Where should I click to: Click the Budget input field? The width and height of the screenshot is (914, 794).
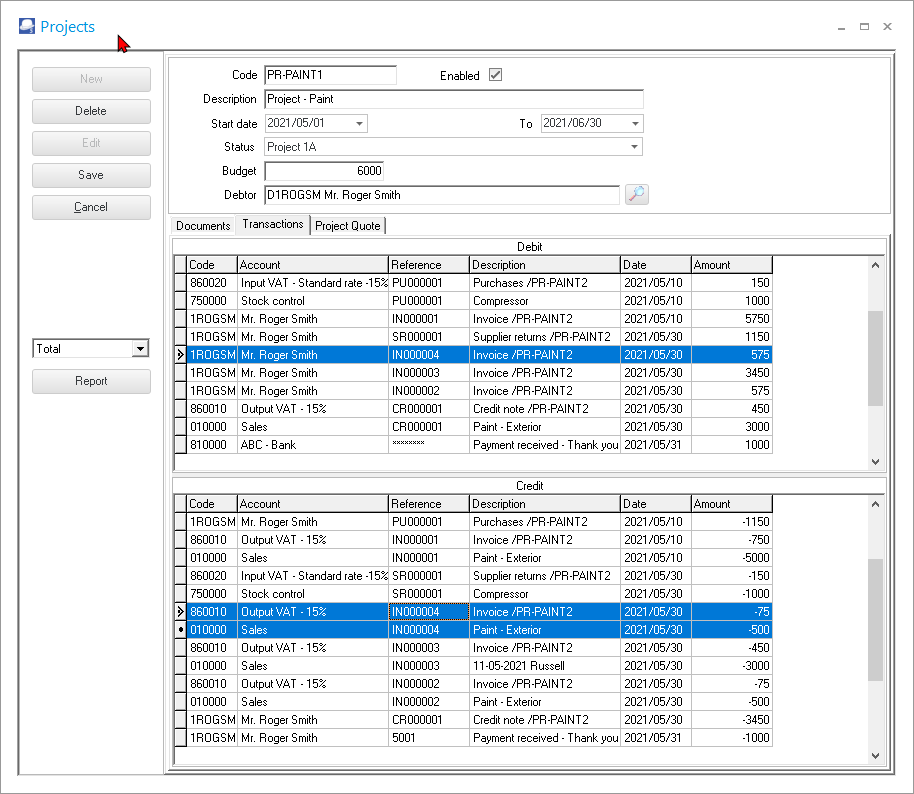pyautogui.click(x=324, y=171)
